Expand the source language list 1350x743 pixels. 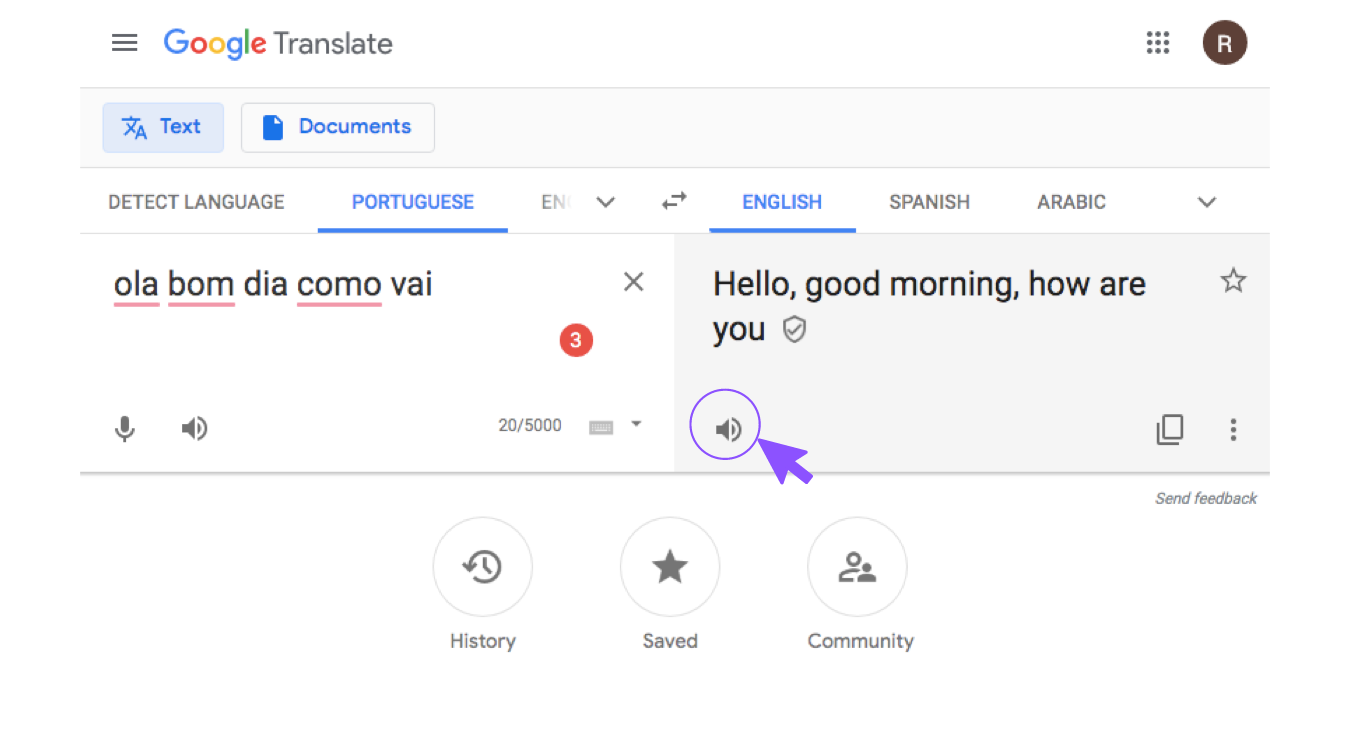click(x=605, y=202)
